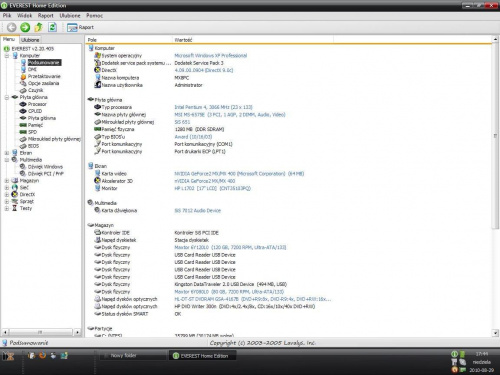Expand the Testy tree node
The height and width of the screenshot is (375, 500).
coord(7,208)
